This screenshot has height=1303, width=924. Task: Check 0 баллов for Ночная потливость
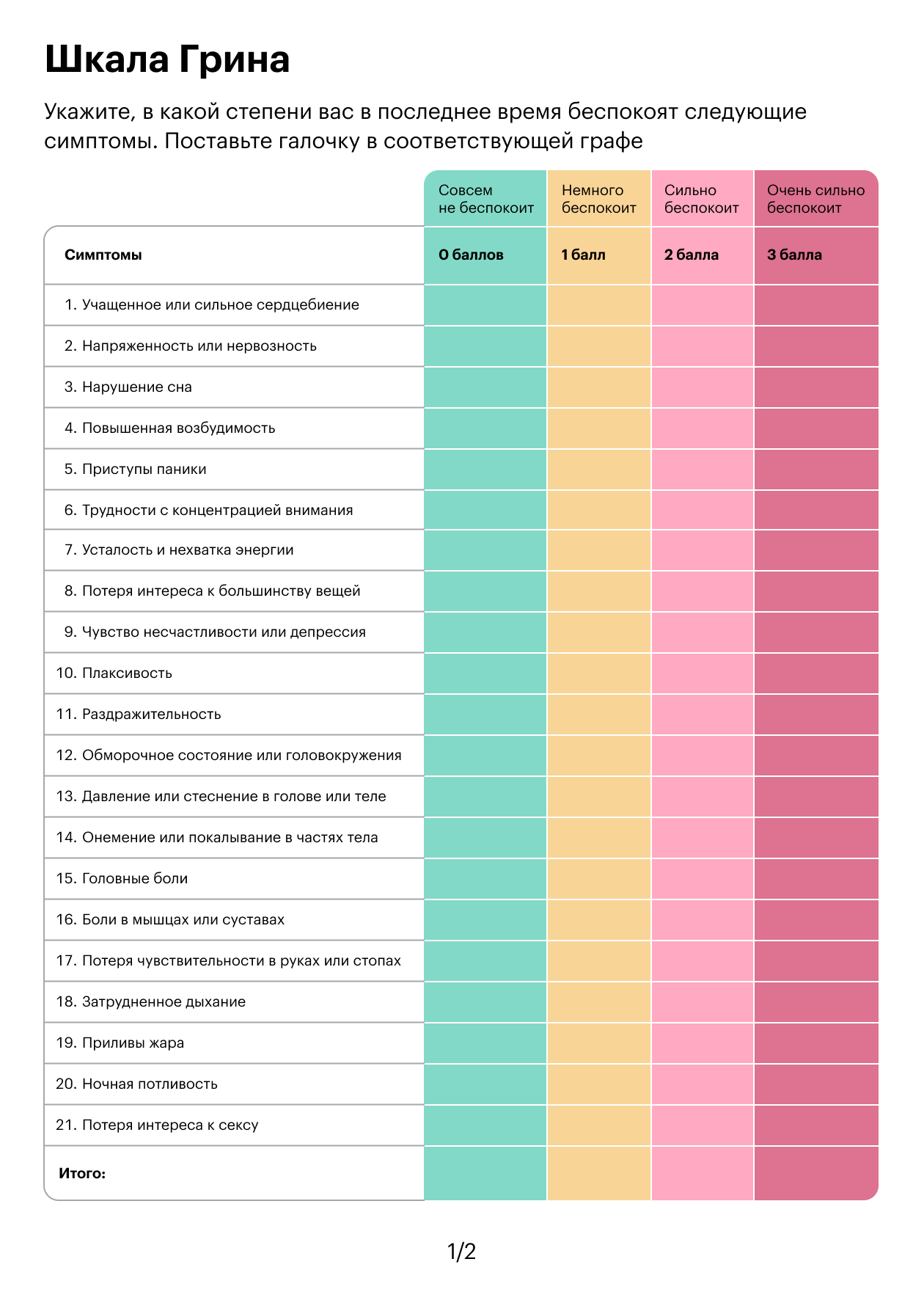[485, 1084]
